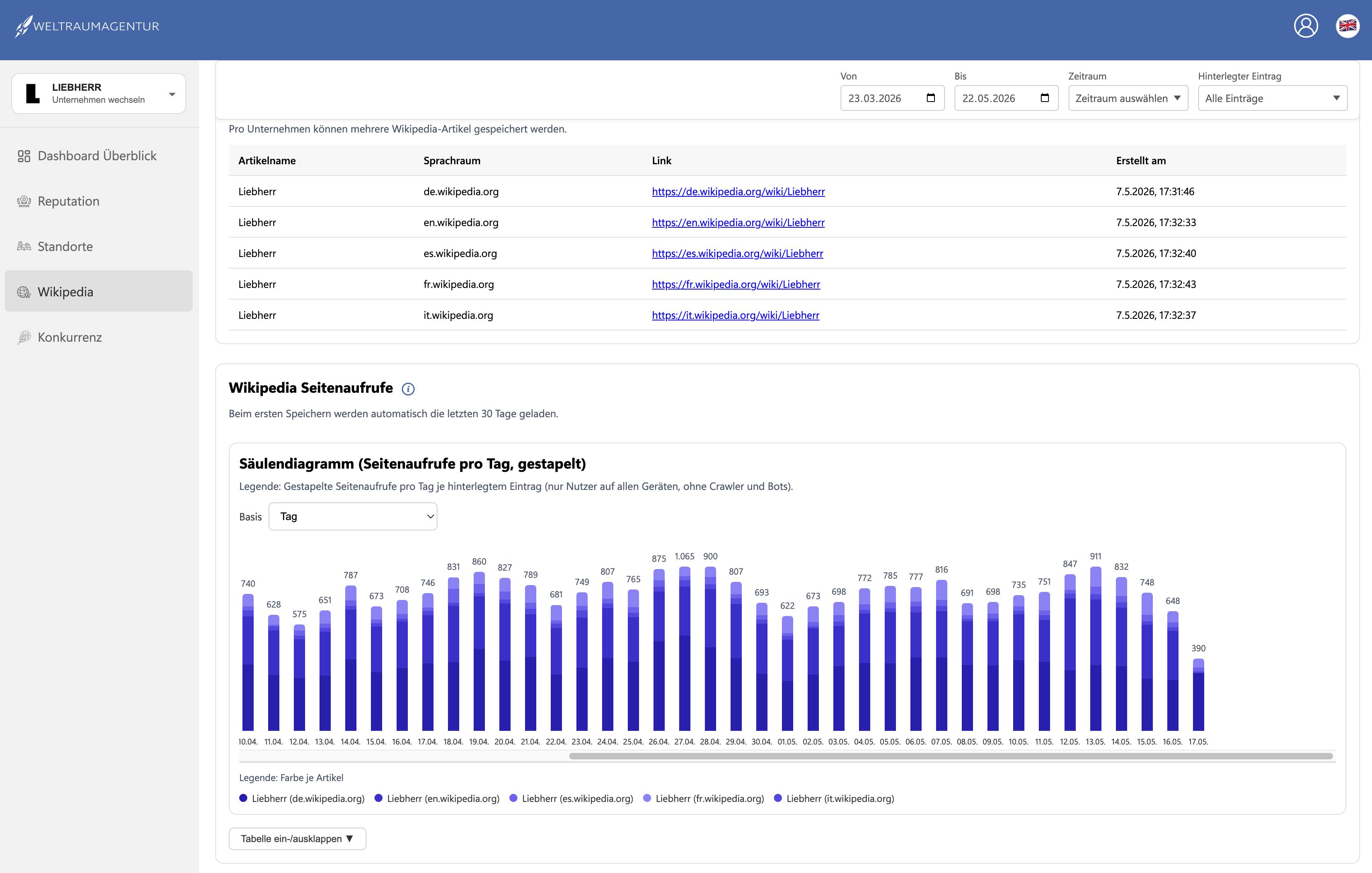The image size is (1372, 873).
Task: Open the Basis Tag dropdown
Action: [353, 516]
